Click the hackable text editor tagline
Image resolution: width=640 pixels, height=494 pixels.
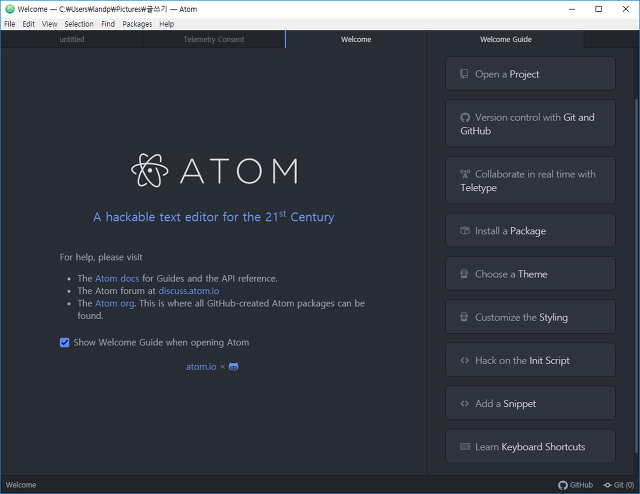(214, 217)
